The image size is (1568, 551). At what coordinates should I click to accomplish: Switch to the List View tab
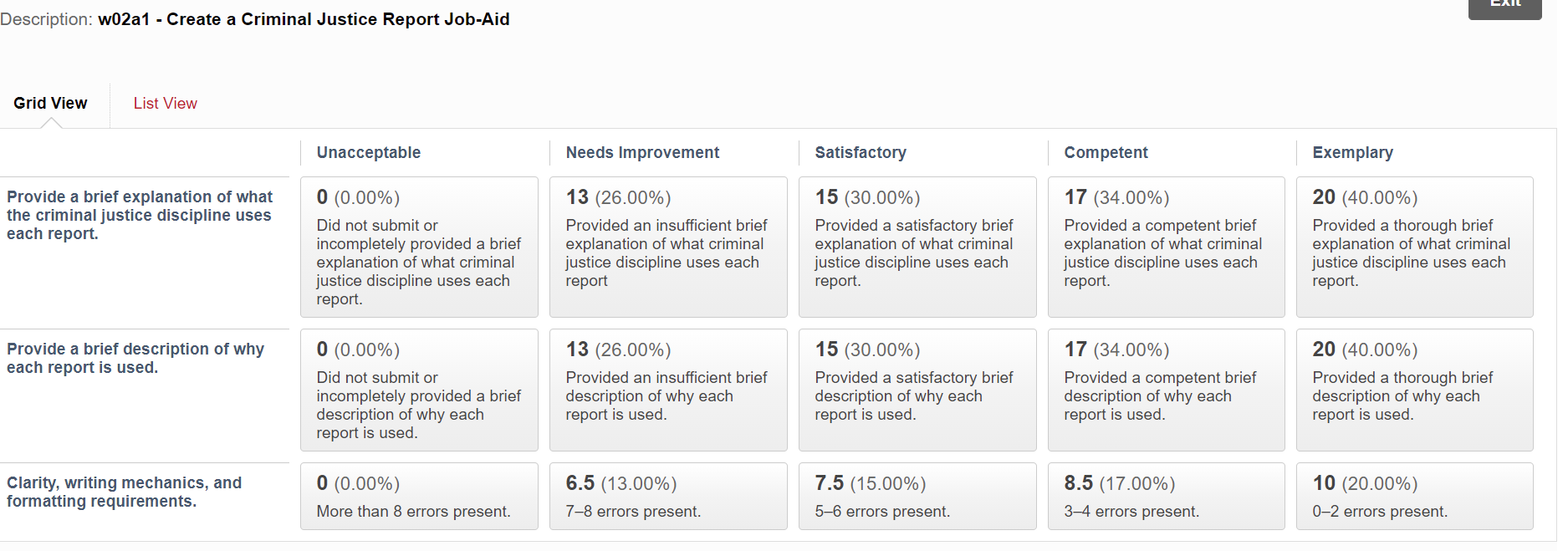click(x=165, y=103)
